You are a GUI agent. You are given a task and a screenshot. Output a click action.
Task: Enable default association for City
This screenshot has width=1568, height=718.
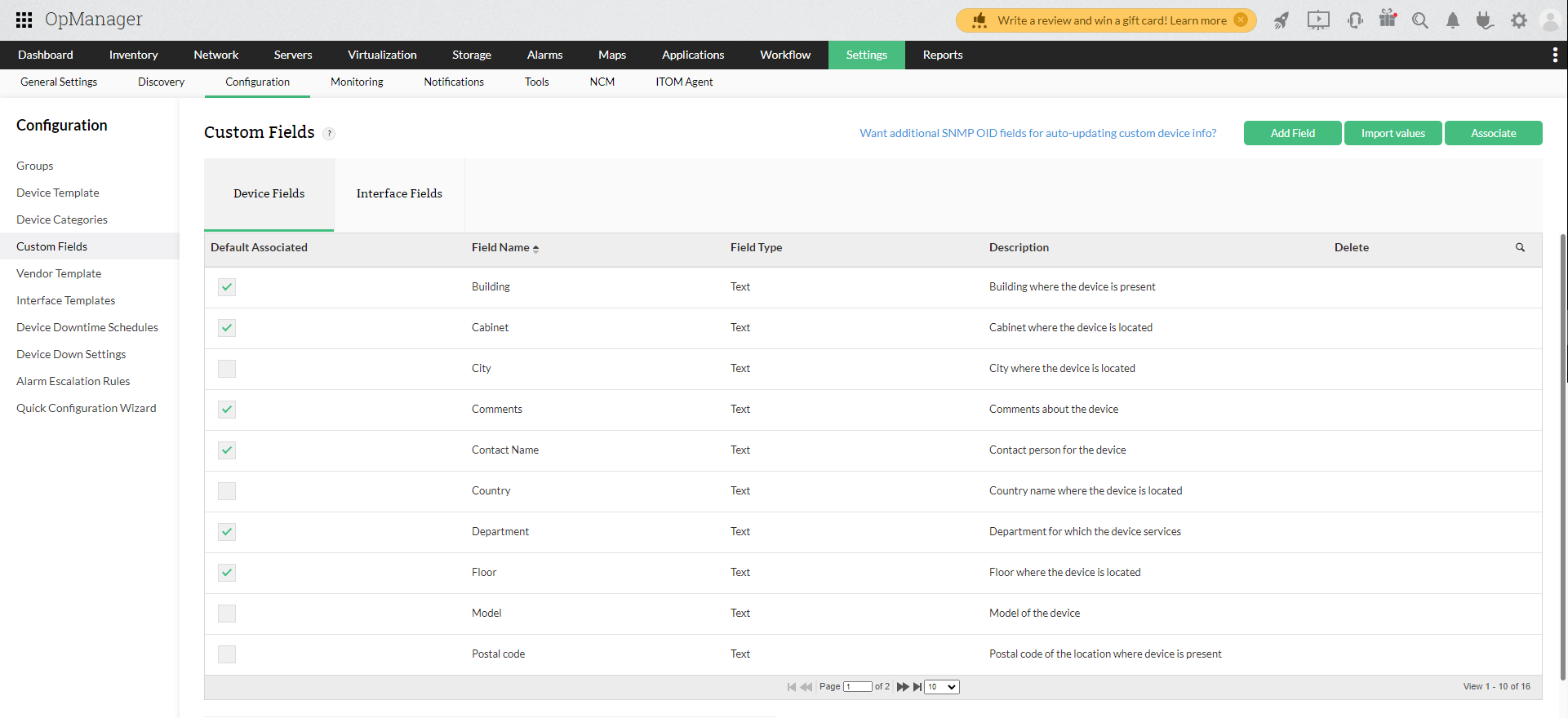(x=227, y=369)
